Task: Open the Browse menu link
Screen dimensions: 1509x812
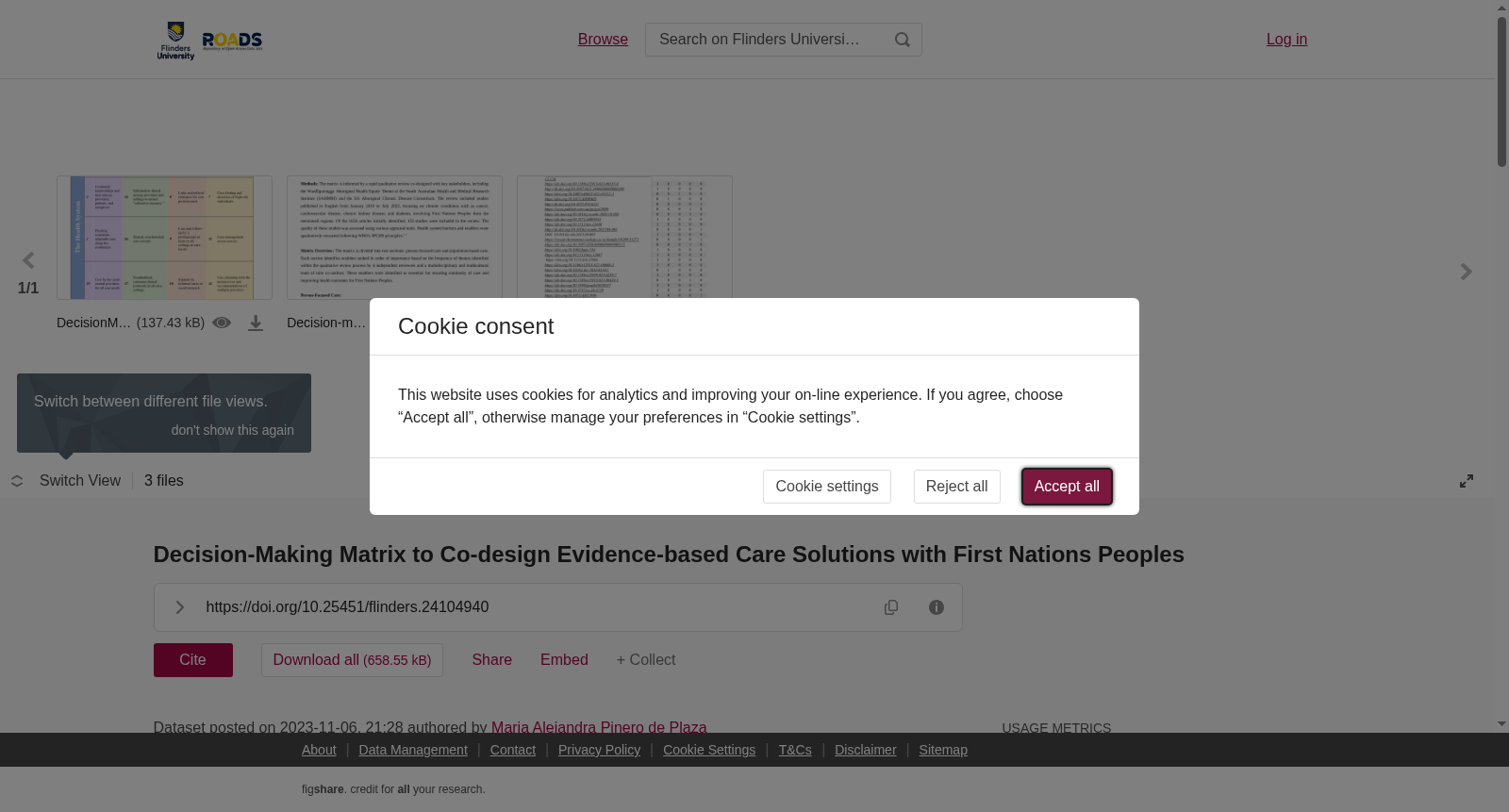Action: pos(603,40)
